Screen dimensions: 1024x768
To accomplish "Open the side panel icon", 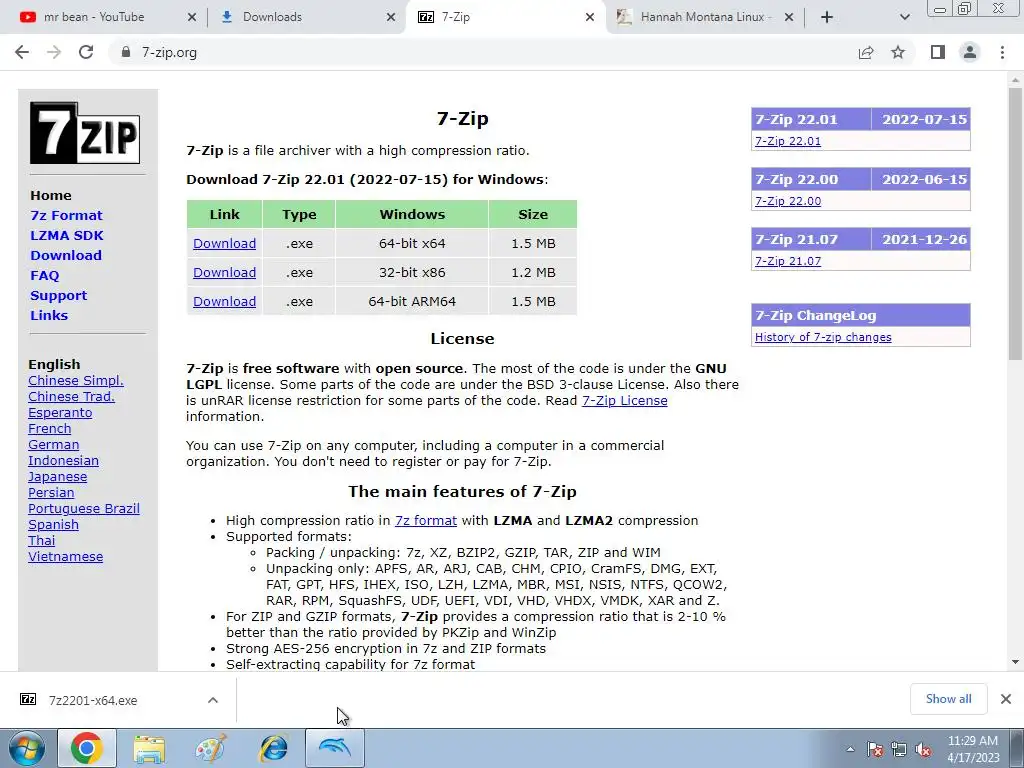I will point(938,52).
